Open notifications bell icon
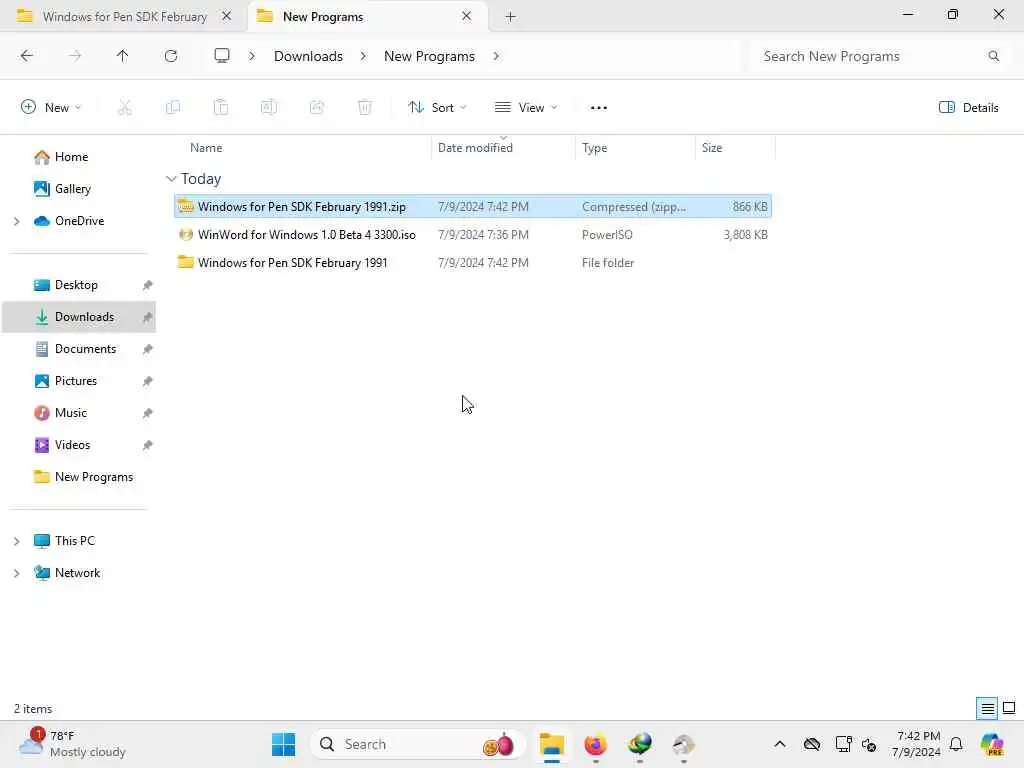1024x768 pixels. pos(956,744)
